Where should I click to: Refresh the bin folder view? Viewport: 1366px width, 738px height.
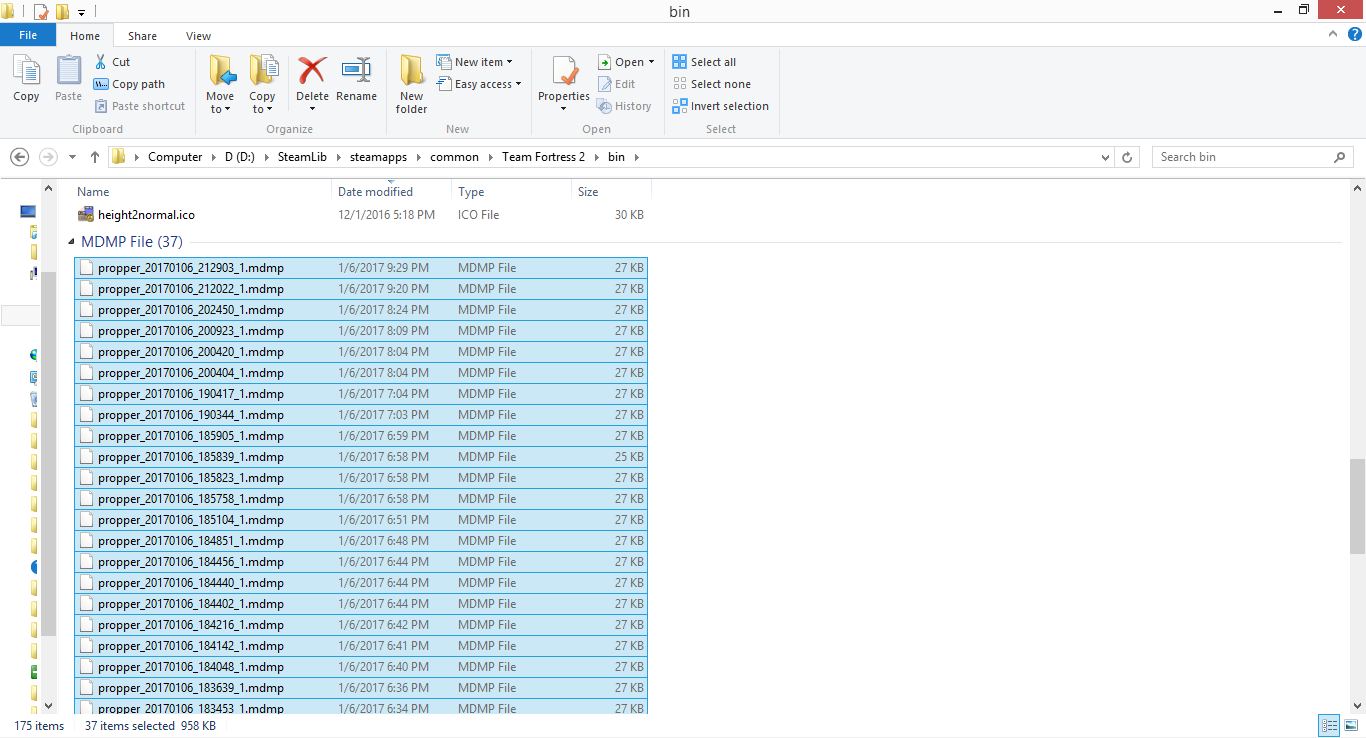[1127, 157]
